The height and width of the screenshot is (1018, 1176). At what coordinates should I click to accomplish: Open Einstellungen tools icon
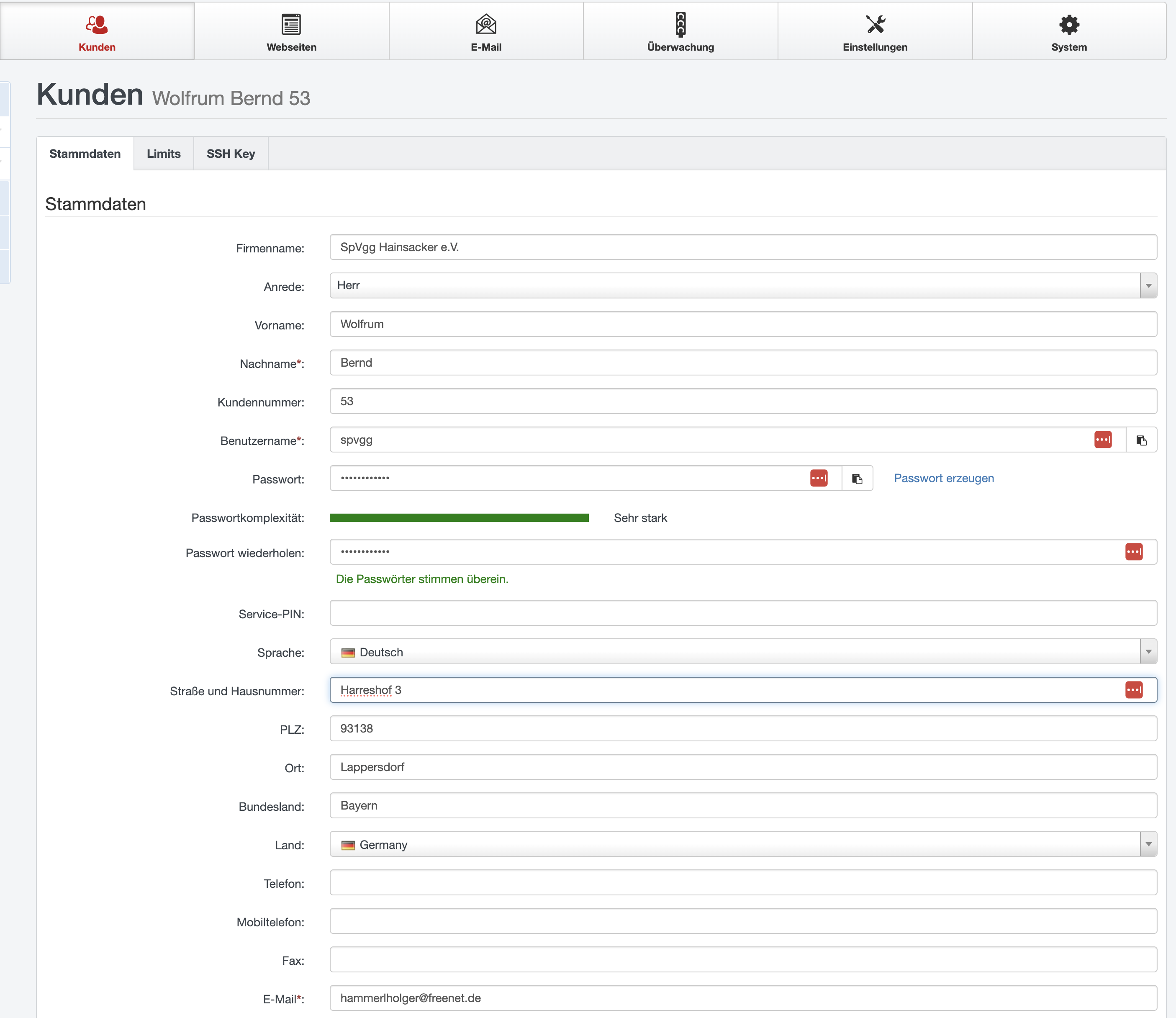point(875,24)
